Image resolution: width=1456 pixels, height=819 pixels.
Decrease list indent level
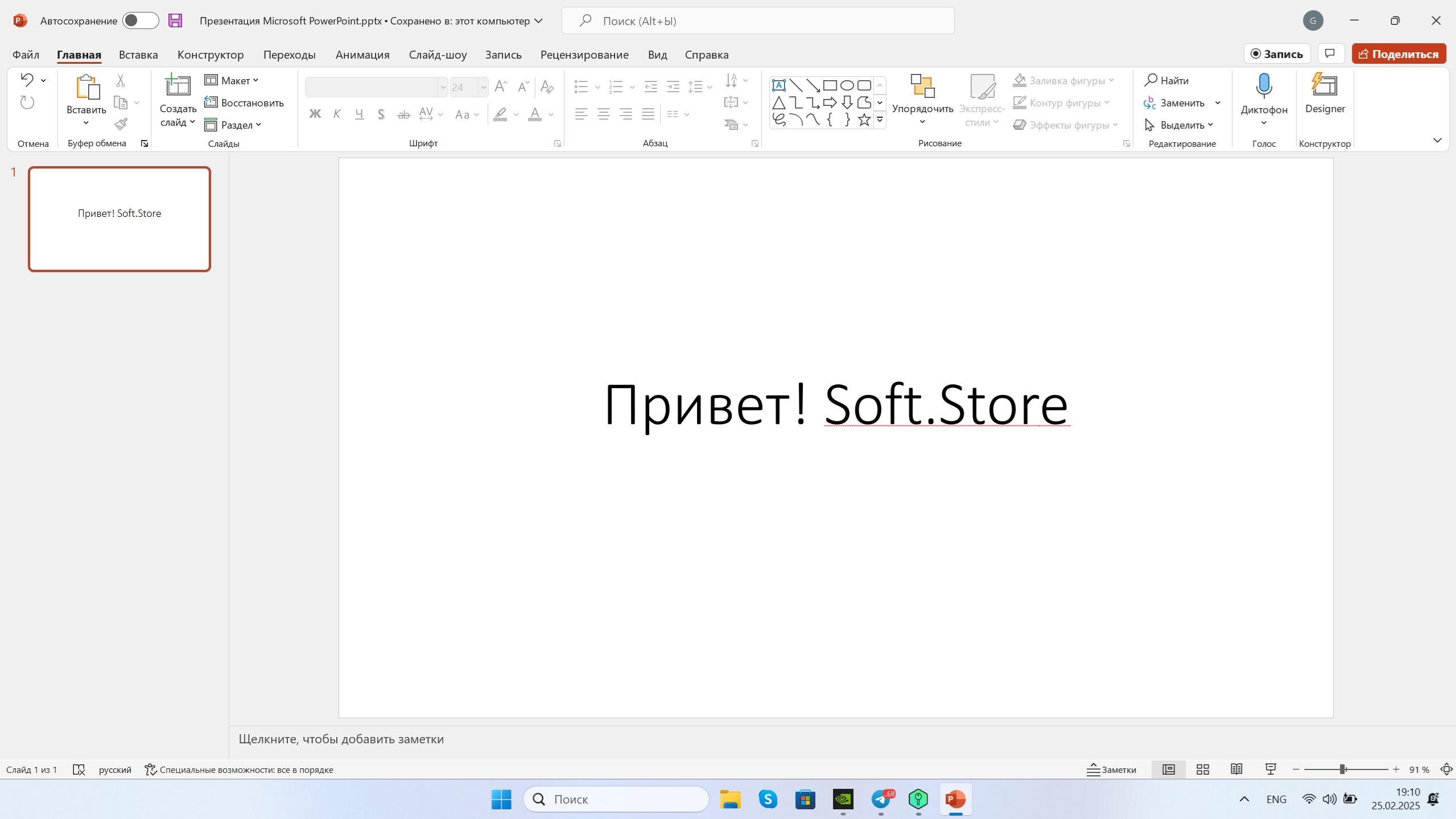[x=650, y=87]
